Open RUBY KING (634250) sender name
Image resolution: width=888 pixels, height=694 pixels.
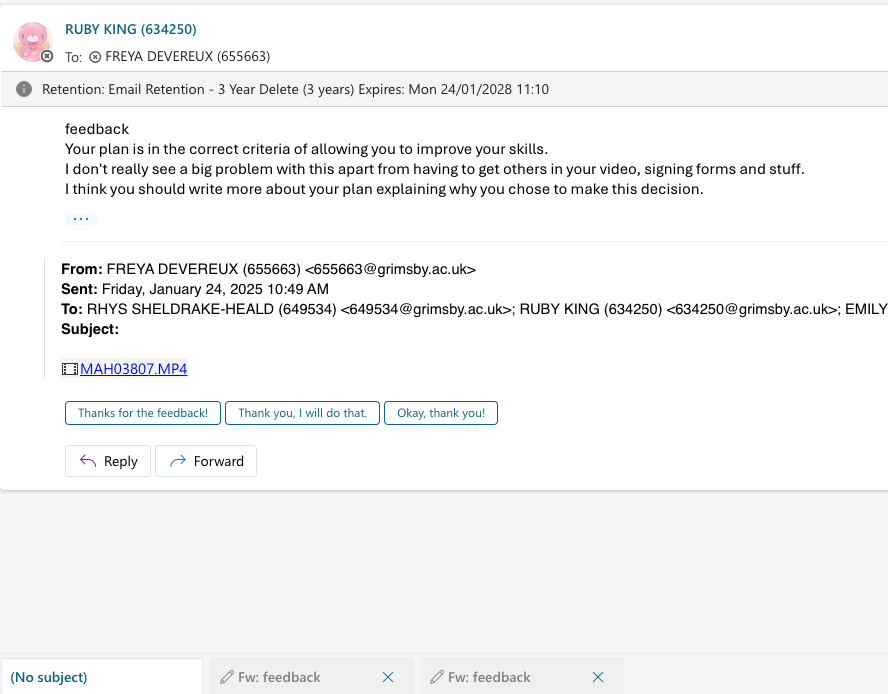tap(131, 29)
